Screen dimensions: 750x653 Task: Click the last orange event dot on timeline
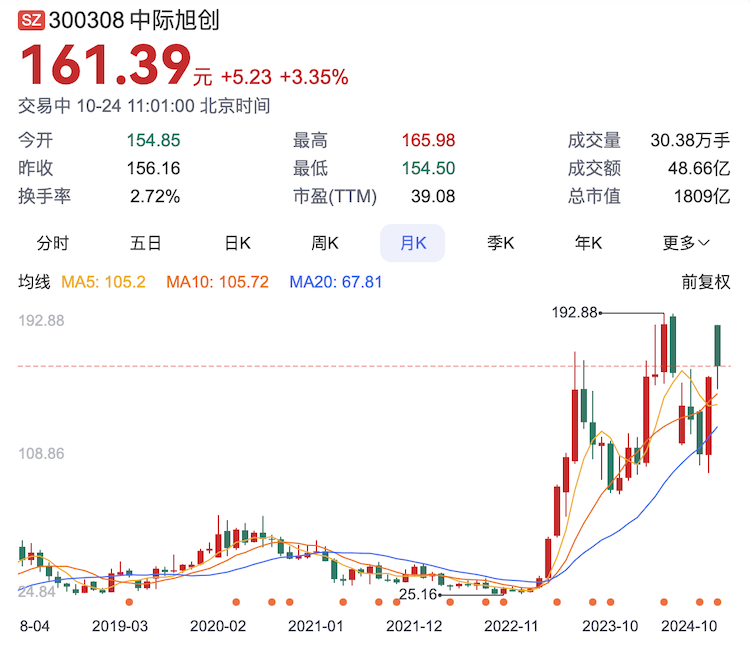(x=717, y=602)
